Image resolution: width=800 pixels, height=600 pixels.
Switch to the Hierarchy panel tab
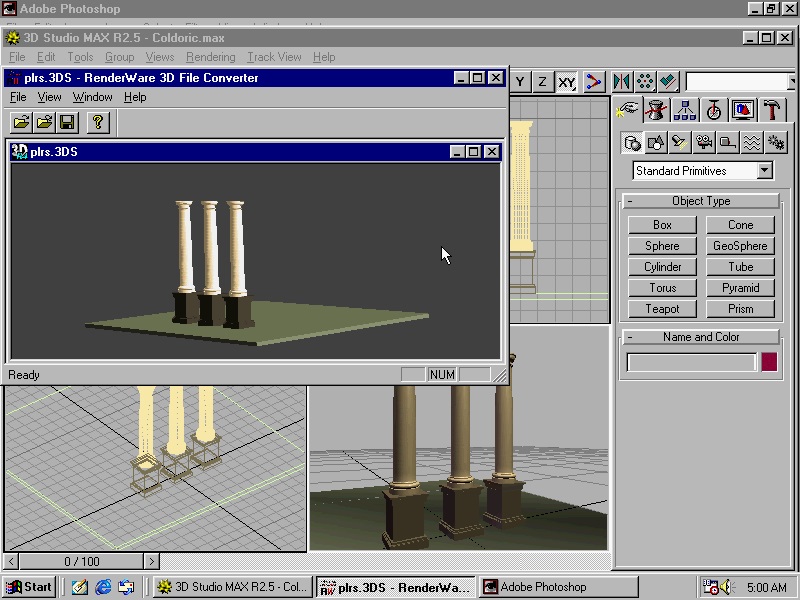pyautogui.click(x=685, y=109)
